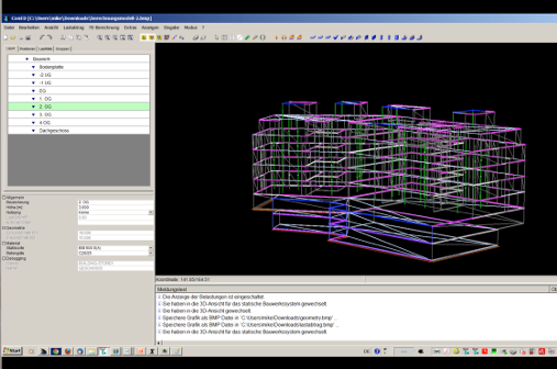Select the EG storey row
The width and height of the screenshot is (557, 369).
point(79,91)
